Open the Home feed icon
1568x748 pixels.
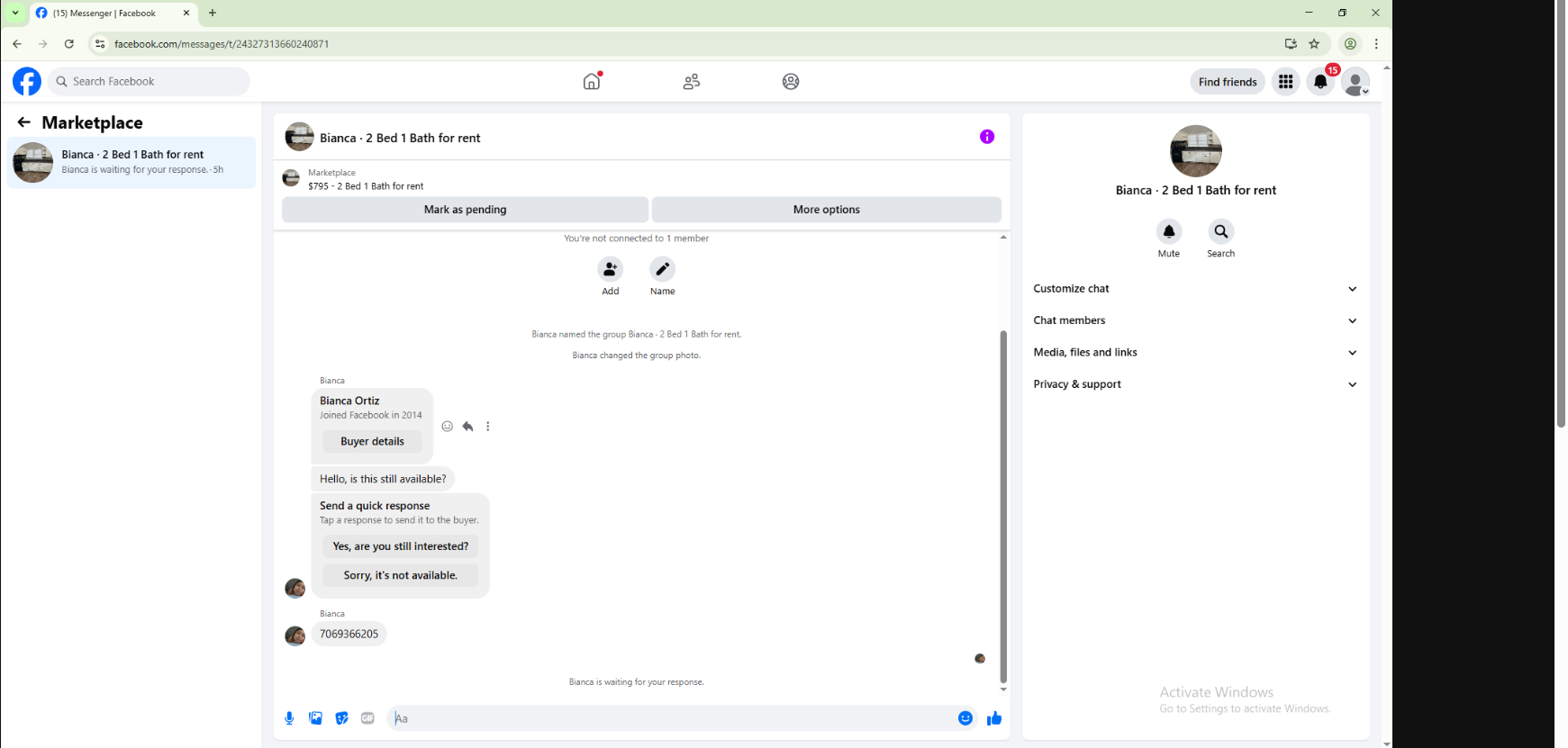[592, 81]
